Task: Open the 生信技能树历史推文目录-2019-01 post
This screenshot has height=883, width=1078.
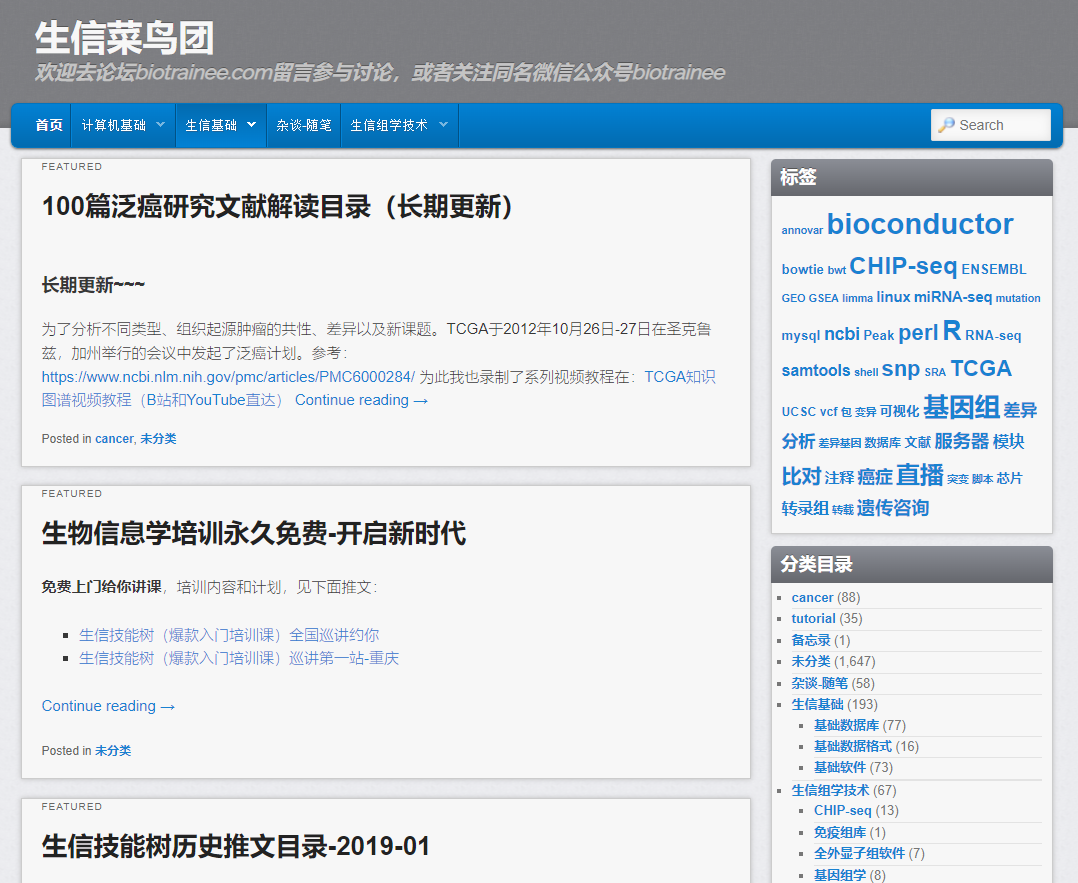Action: click(236, 847)
